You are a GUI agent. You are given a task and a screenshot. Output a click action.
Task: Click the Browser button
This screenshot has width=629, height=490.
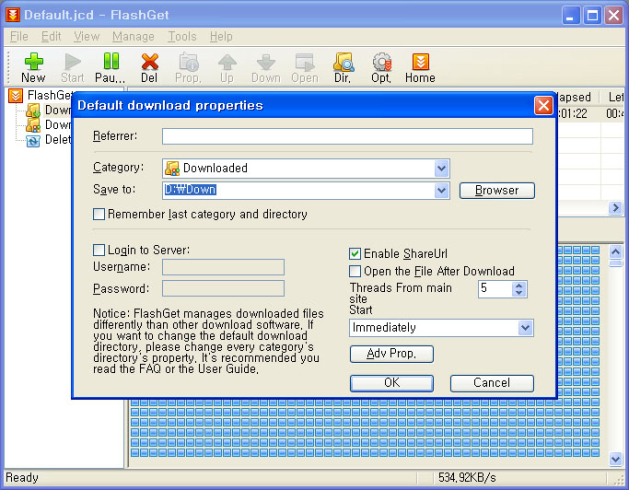click(497, 190)
